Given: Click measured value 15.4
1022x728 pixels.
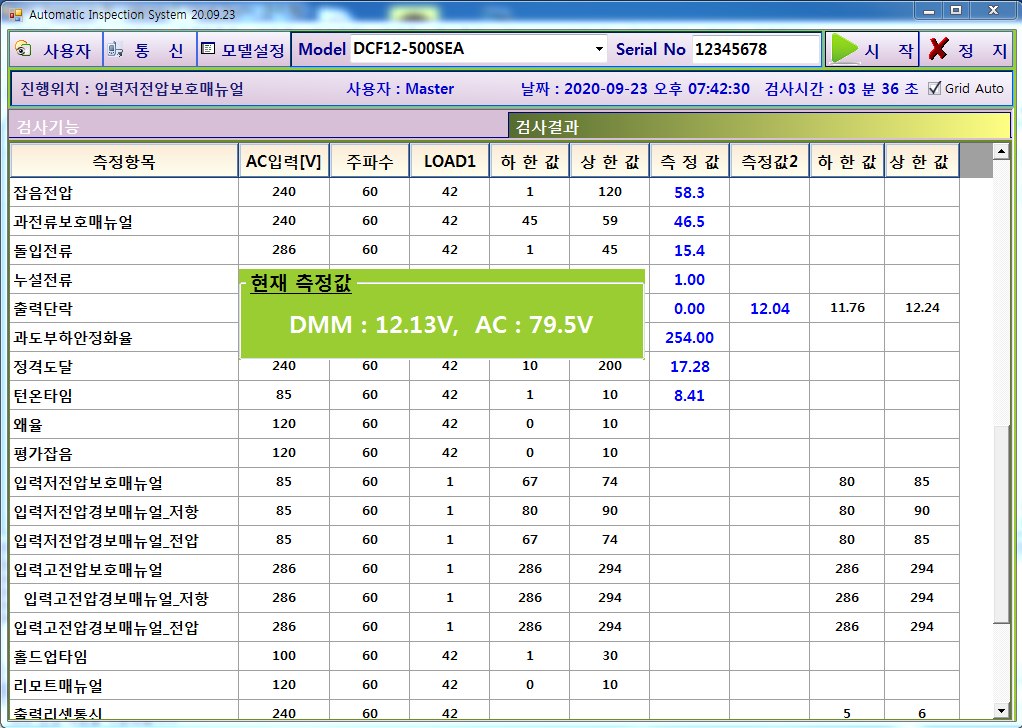Looking at the screenshot, I should [689, 250].
